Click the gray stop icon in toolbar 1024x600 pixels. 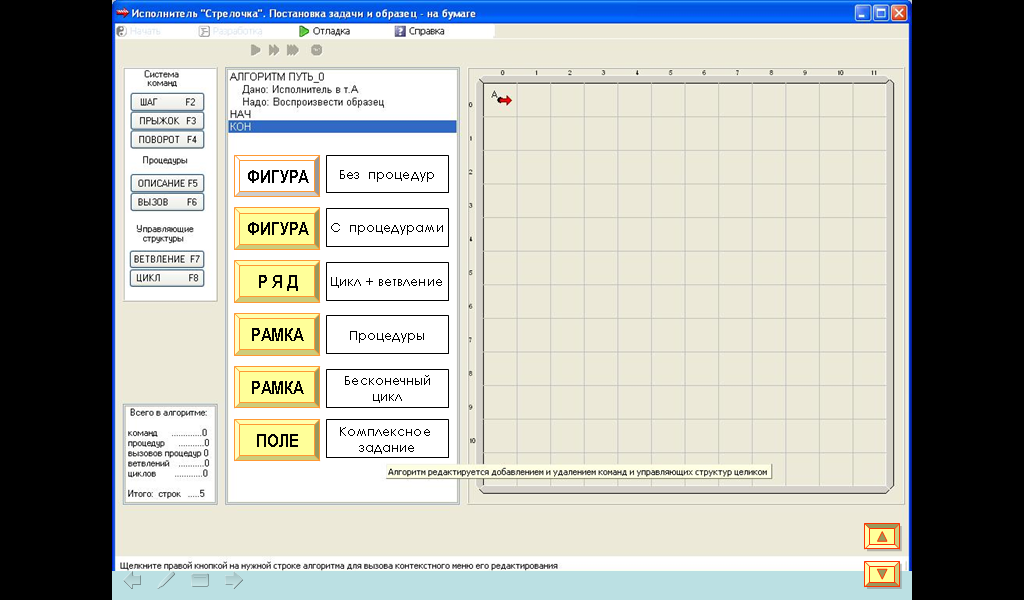coord(316,50)
